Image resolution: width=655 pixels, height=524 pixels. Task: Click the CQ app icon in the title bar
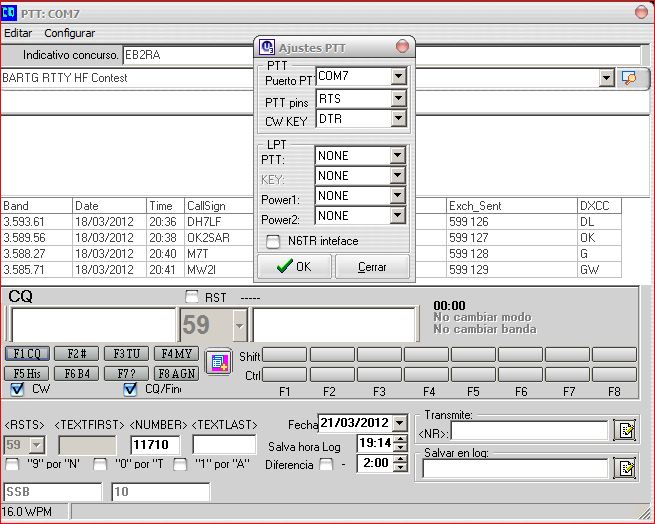pyautogui.click(x=8, y=13)
